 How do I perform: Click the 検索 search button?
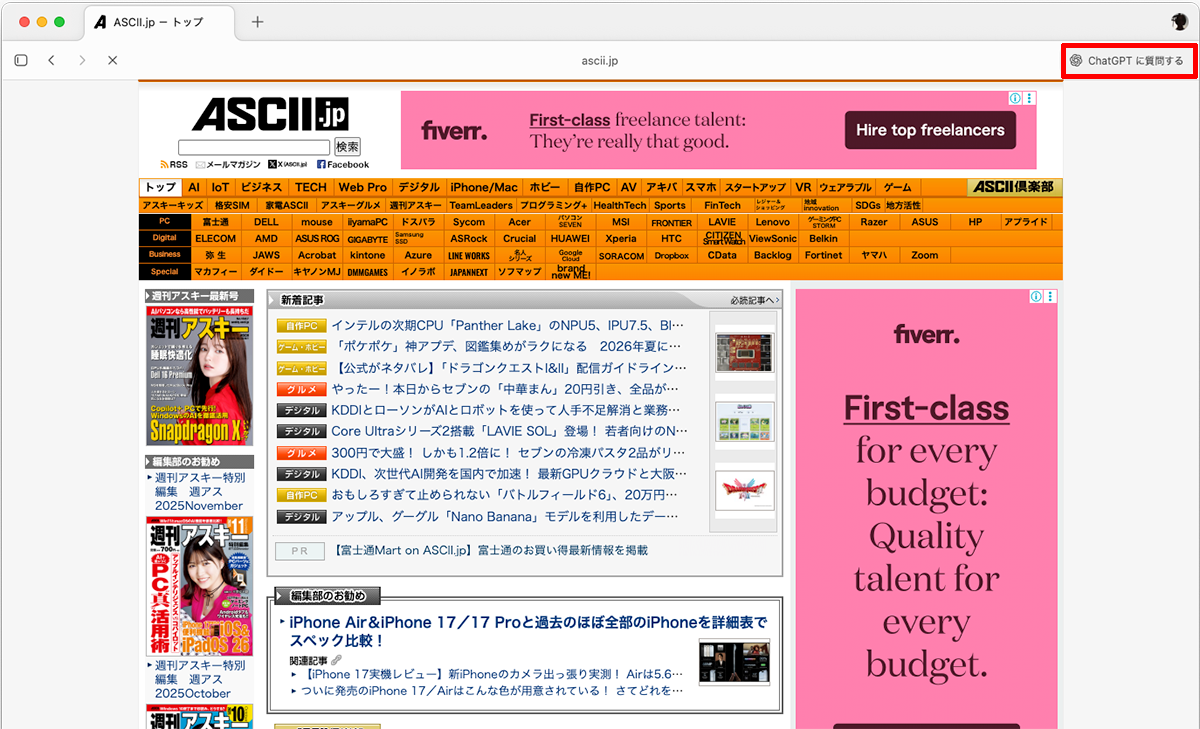pyautogui.click(x=347, y=147)
